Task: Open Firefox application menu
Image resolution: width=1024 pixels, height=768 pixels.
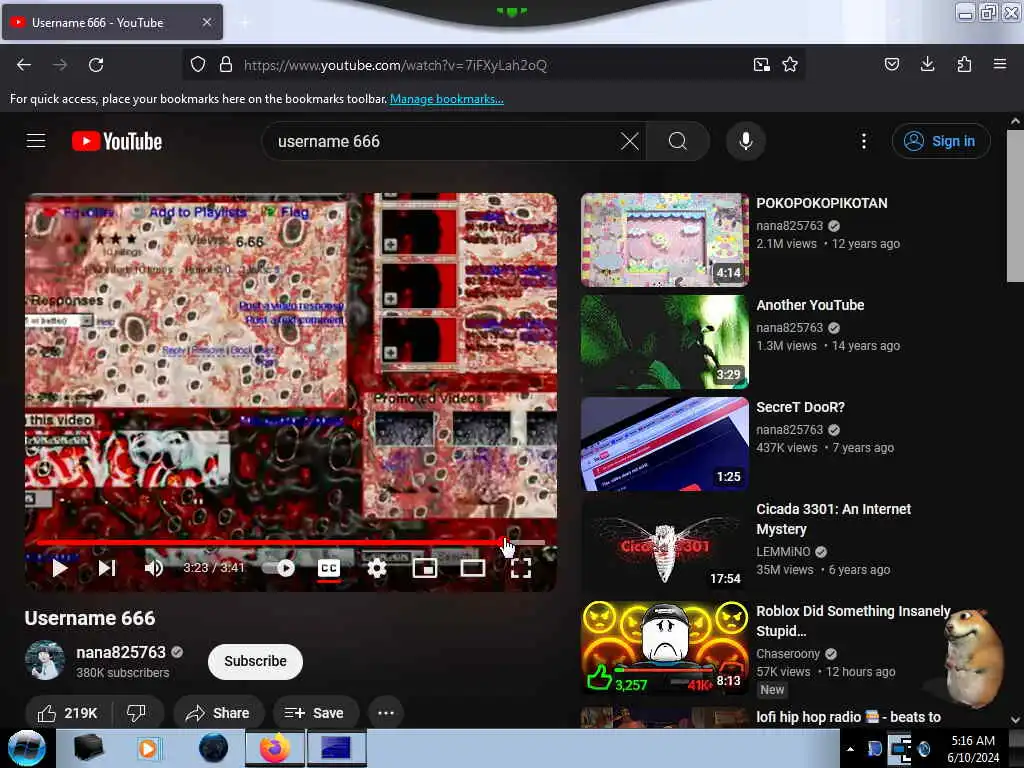Action: [1000, 65]
